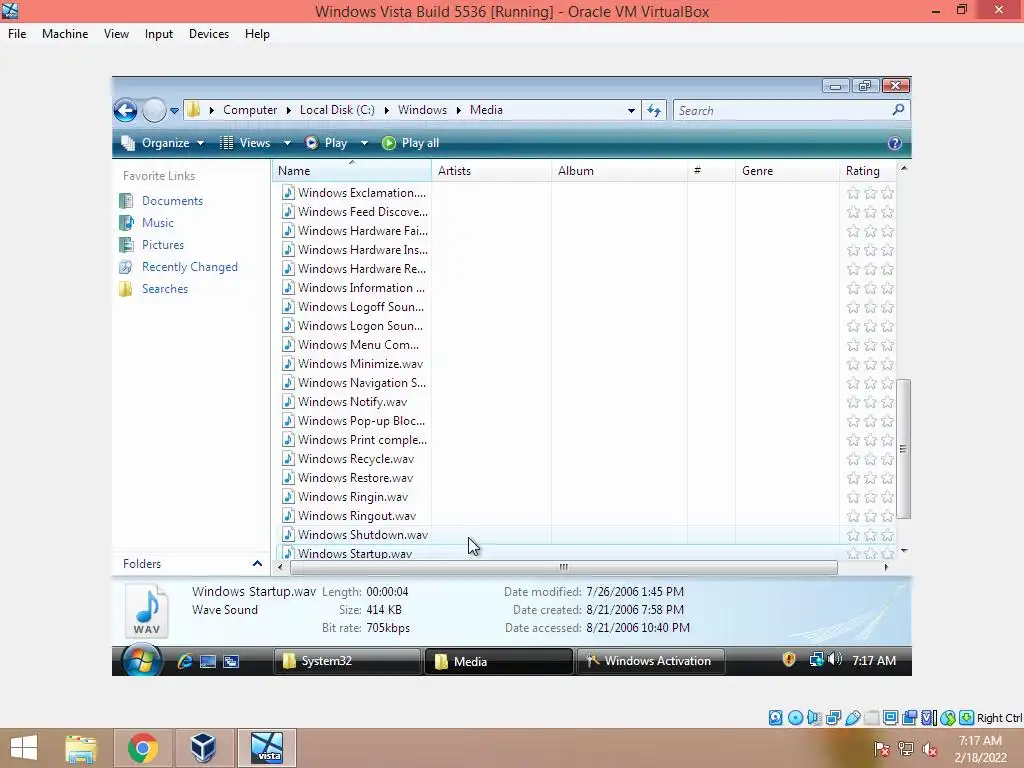This screenshot has width=1024, height=768.
Task: Click the Vista volume speaker tray icon
Action: click(x=835, y=660)
